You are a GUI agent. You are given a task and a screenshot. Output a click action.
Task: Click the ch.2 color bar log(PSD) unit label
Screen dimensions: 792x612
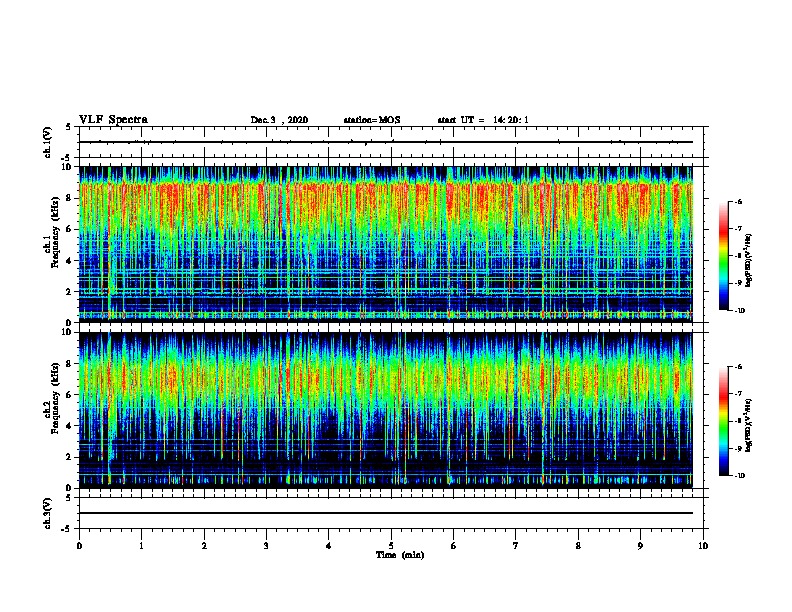749,426
